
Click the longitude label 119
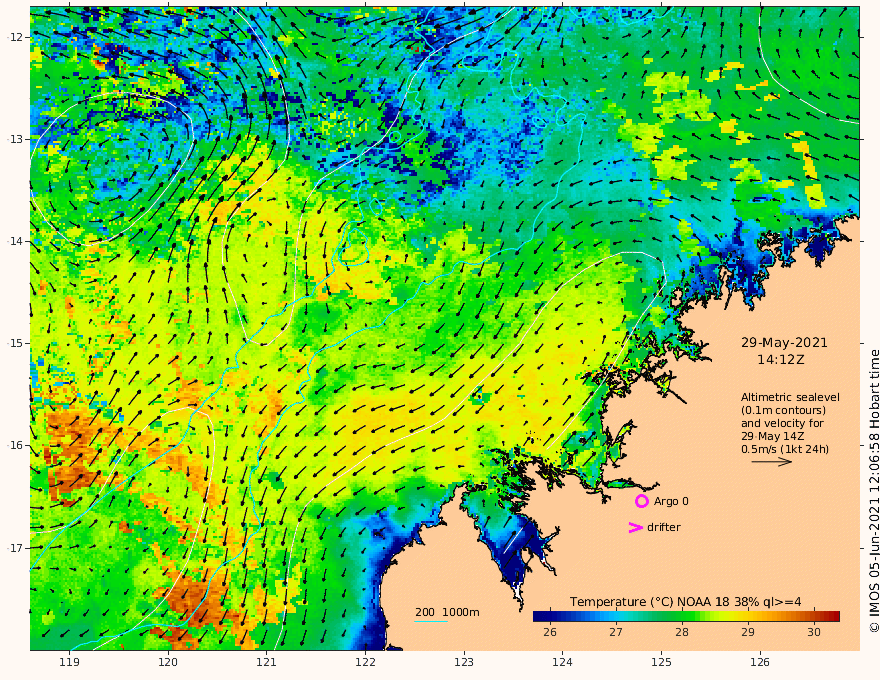69,663
